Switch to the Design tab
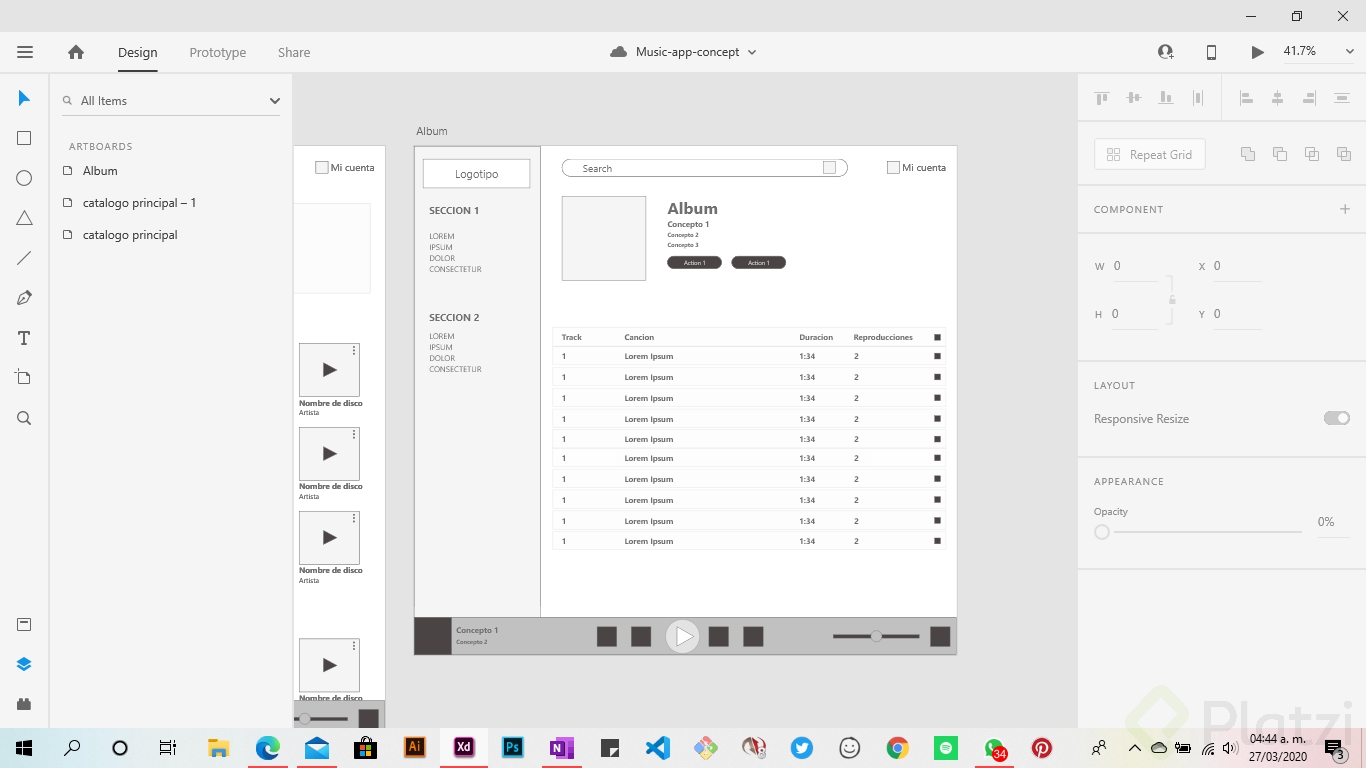This screenshot has width=1366, height=768. pos(138,52)
